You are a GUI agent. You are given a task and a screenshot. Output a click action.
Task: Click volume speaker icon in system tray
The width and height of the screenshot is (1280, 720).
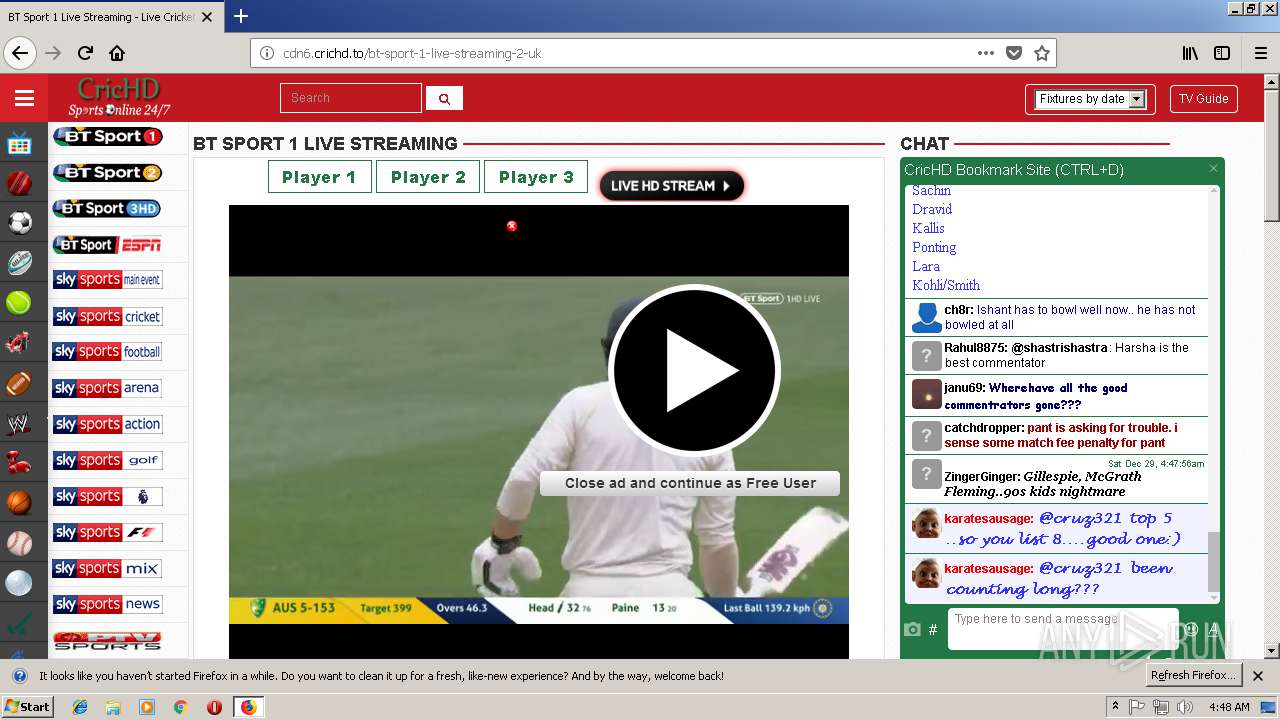1185,707
